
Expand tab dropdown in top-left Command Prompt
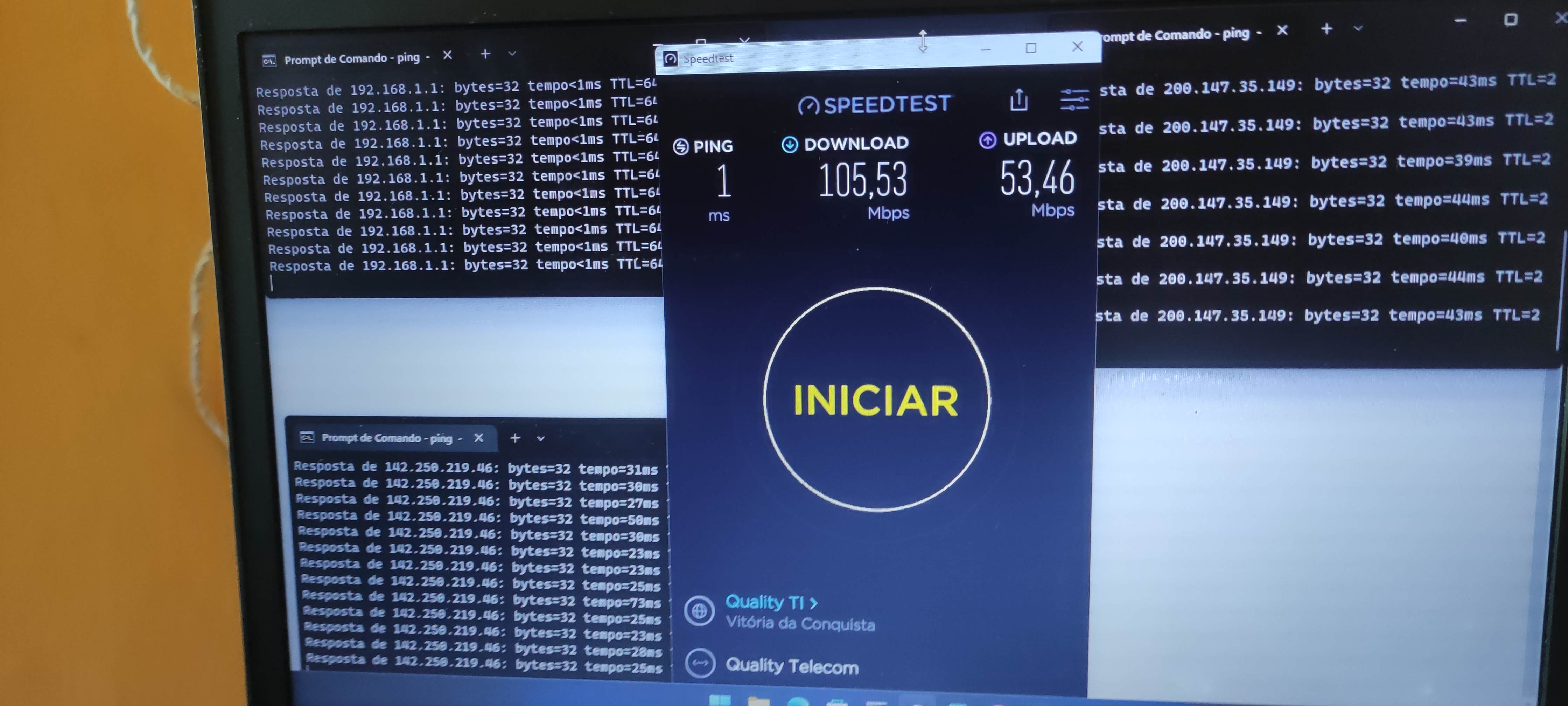(512, 54)
